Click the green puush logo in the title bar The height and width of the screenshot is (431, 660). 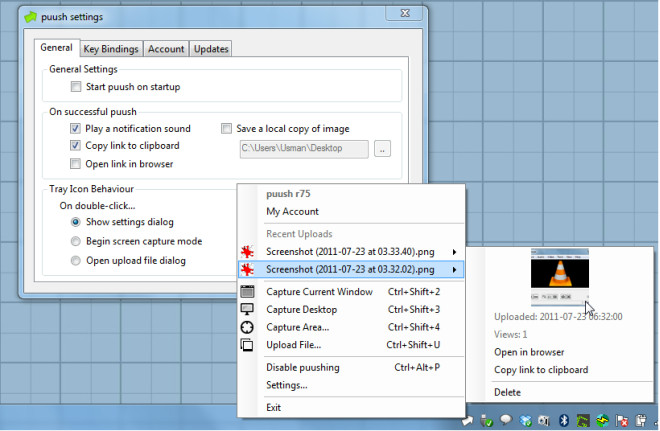point(30,17)
